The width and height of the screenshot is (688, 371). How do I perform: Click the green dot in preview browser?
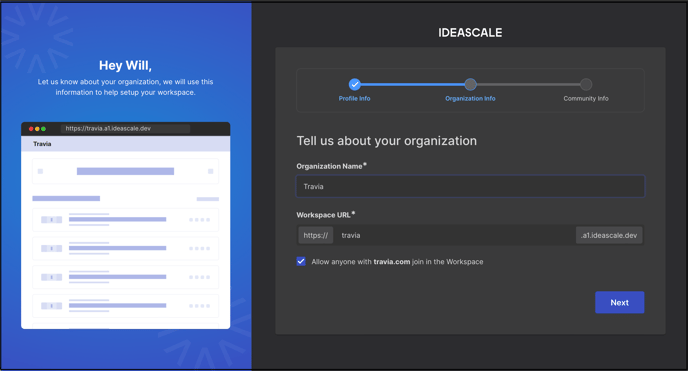click(x=43, y=129)
